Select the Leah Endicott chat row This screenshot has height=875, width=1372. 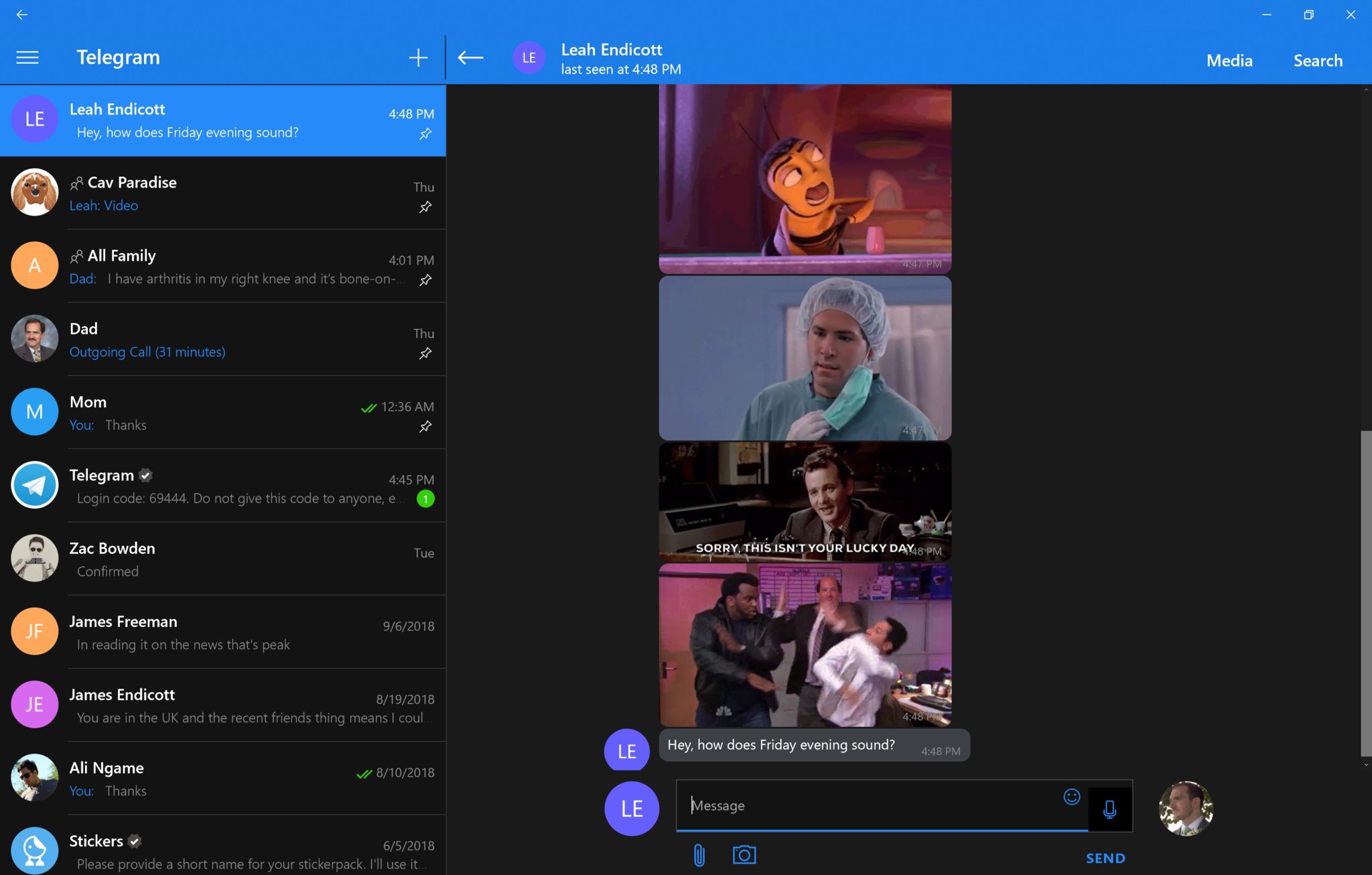[223, 121]
